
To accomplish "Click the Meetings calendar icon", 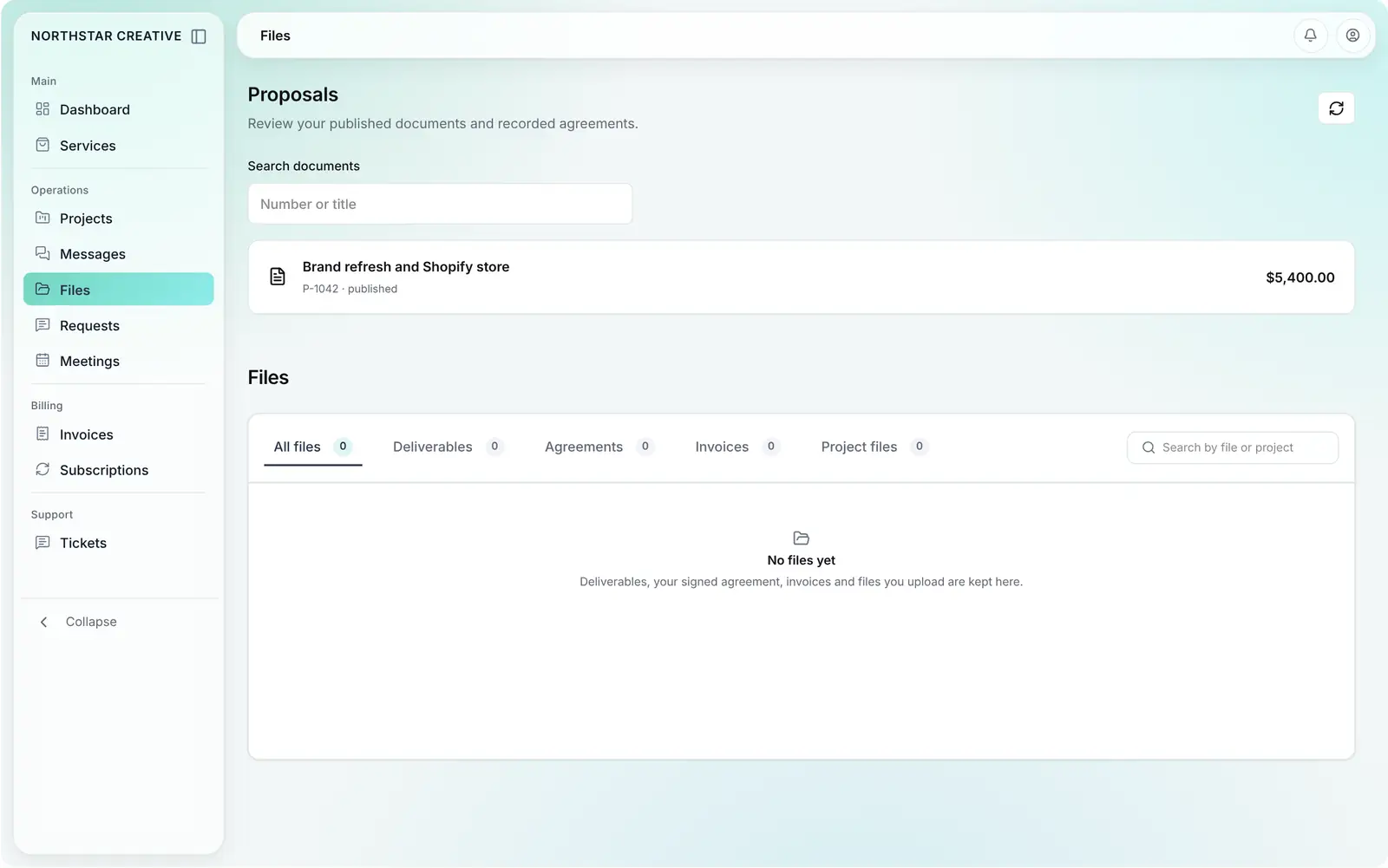I will tap(43, 361).
